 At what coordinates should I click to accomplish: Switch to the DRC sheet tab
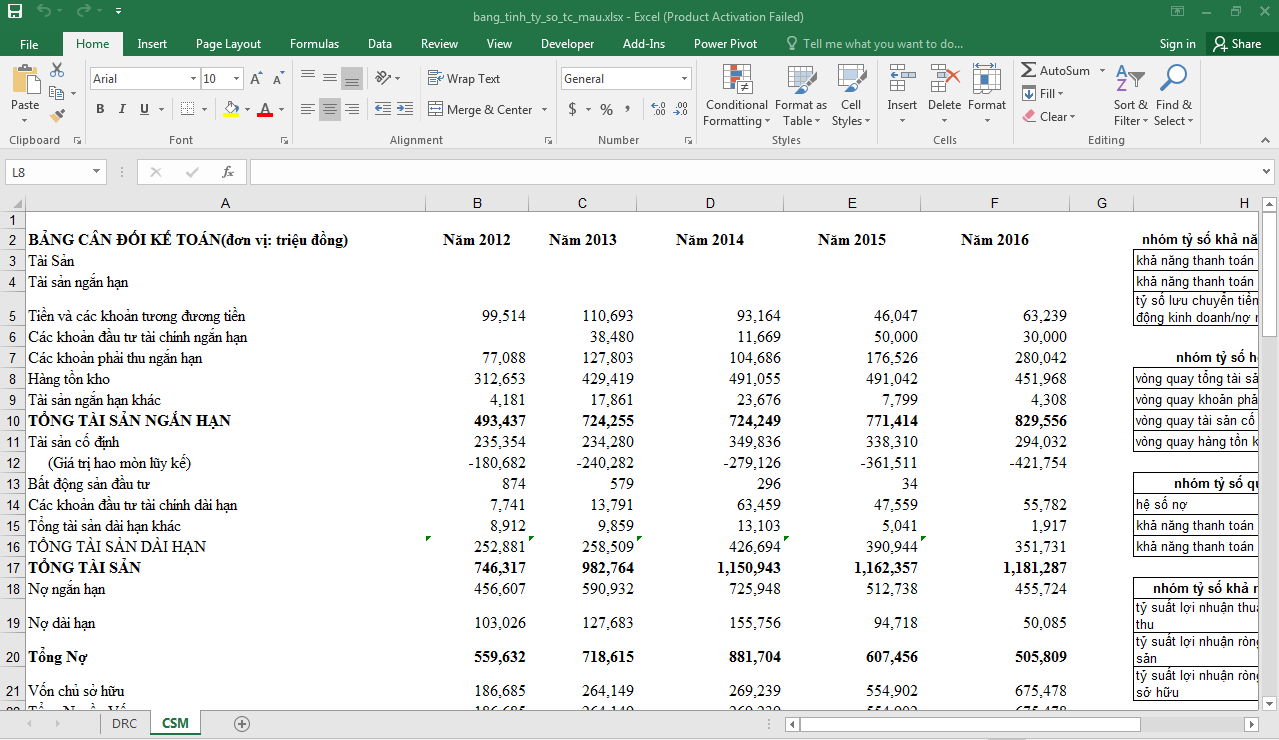tap(124, 723)
